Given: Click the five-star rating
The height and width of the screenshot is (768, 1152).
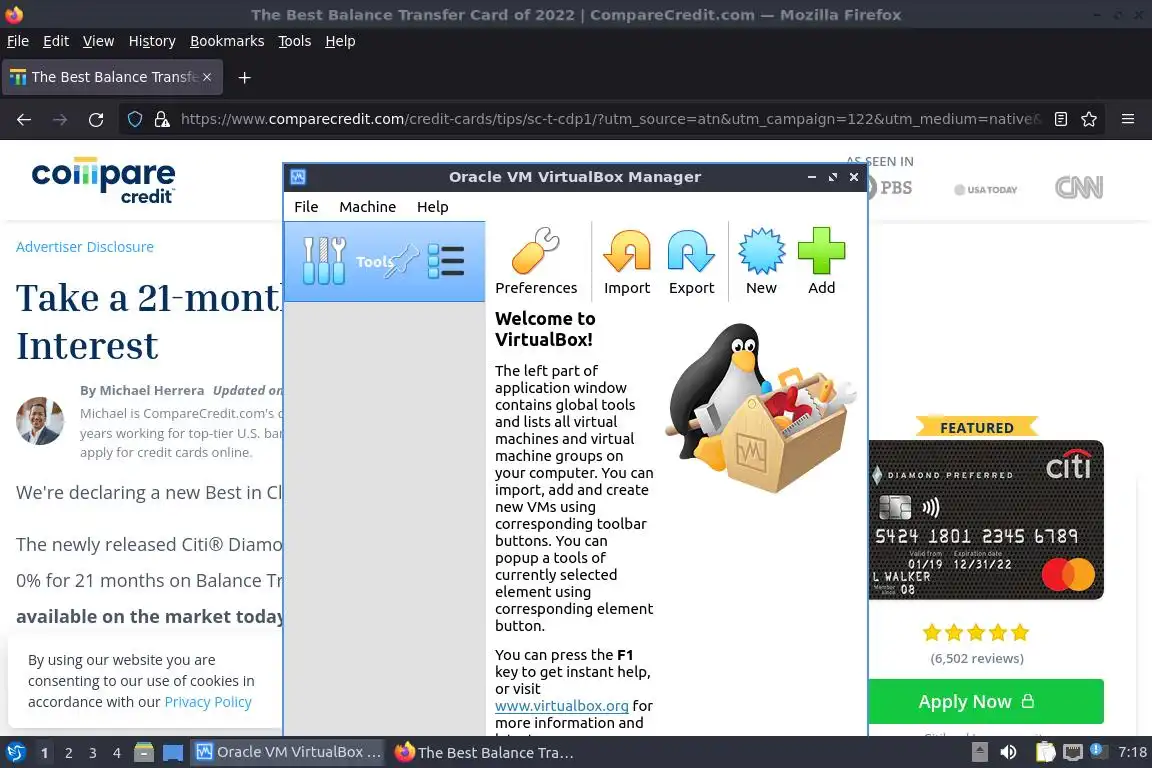Looking at the screenshot, I should coord(976,632).
